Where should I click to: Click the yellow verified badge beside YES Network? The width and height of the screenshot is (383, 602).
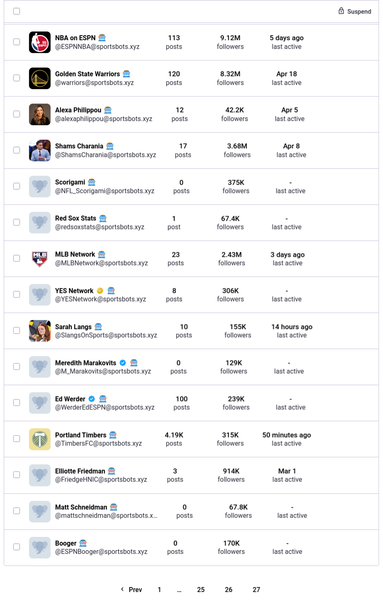tap(100, 291)
